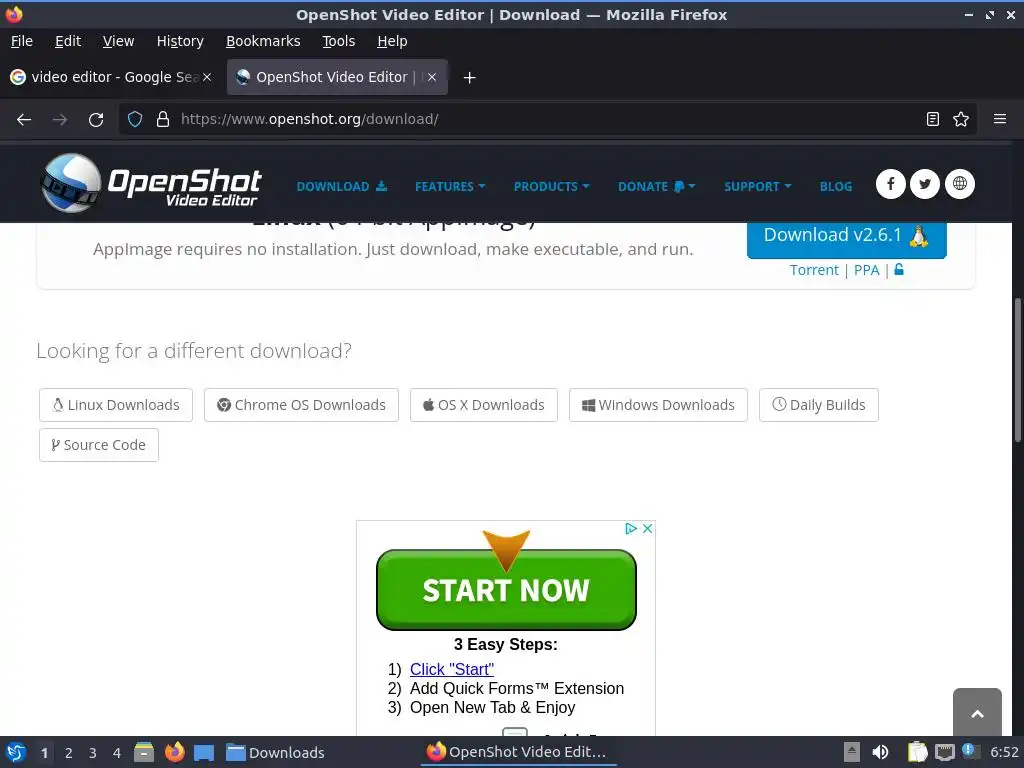The height and width of the screenshot is (768, 1024).
Task: Click the Chrome OS Downloads button
Action: click(301, 405)
